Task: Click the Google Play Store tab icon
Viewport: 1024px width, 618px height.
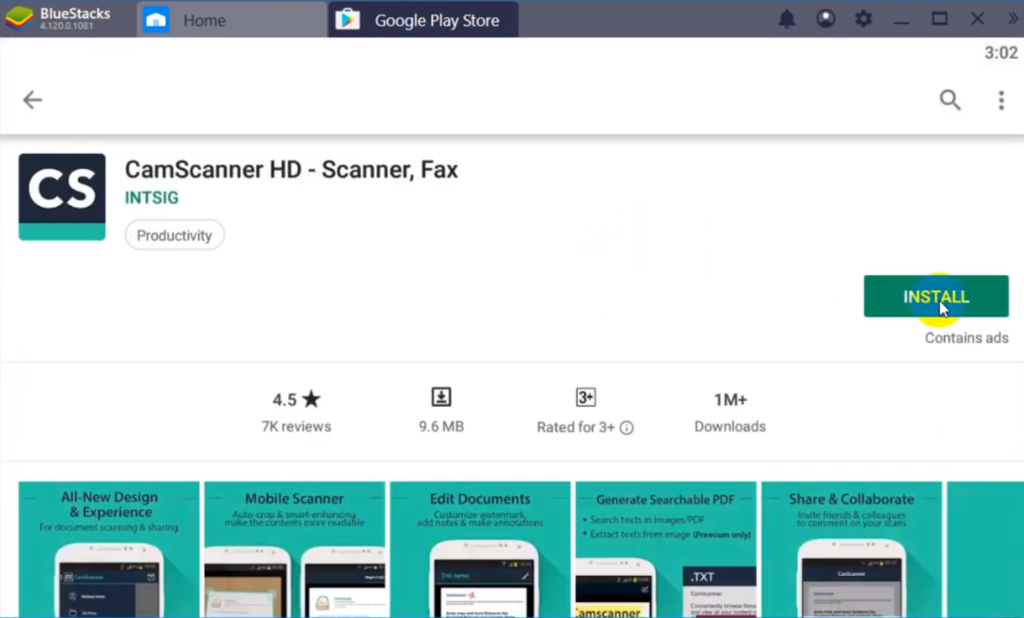Action: [347, 20]
